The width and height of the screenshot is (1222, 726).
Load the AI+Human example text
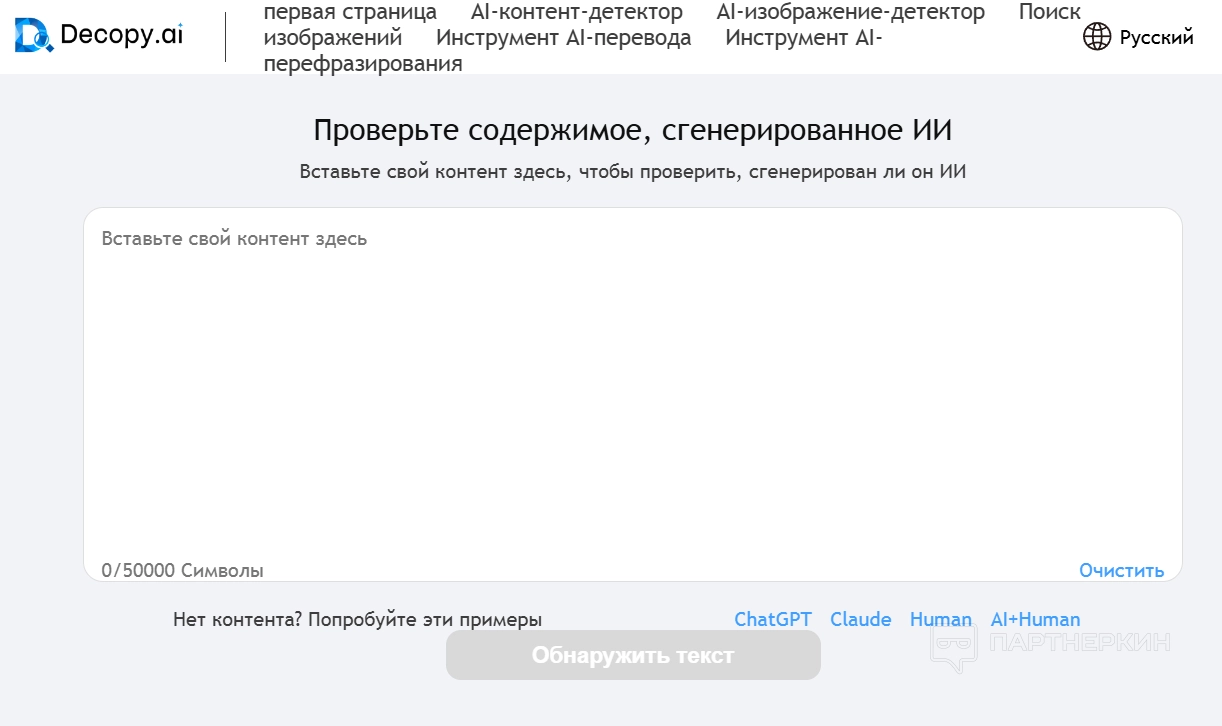point(1035,619)
